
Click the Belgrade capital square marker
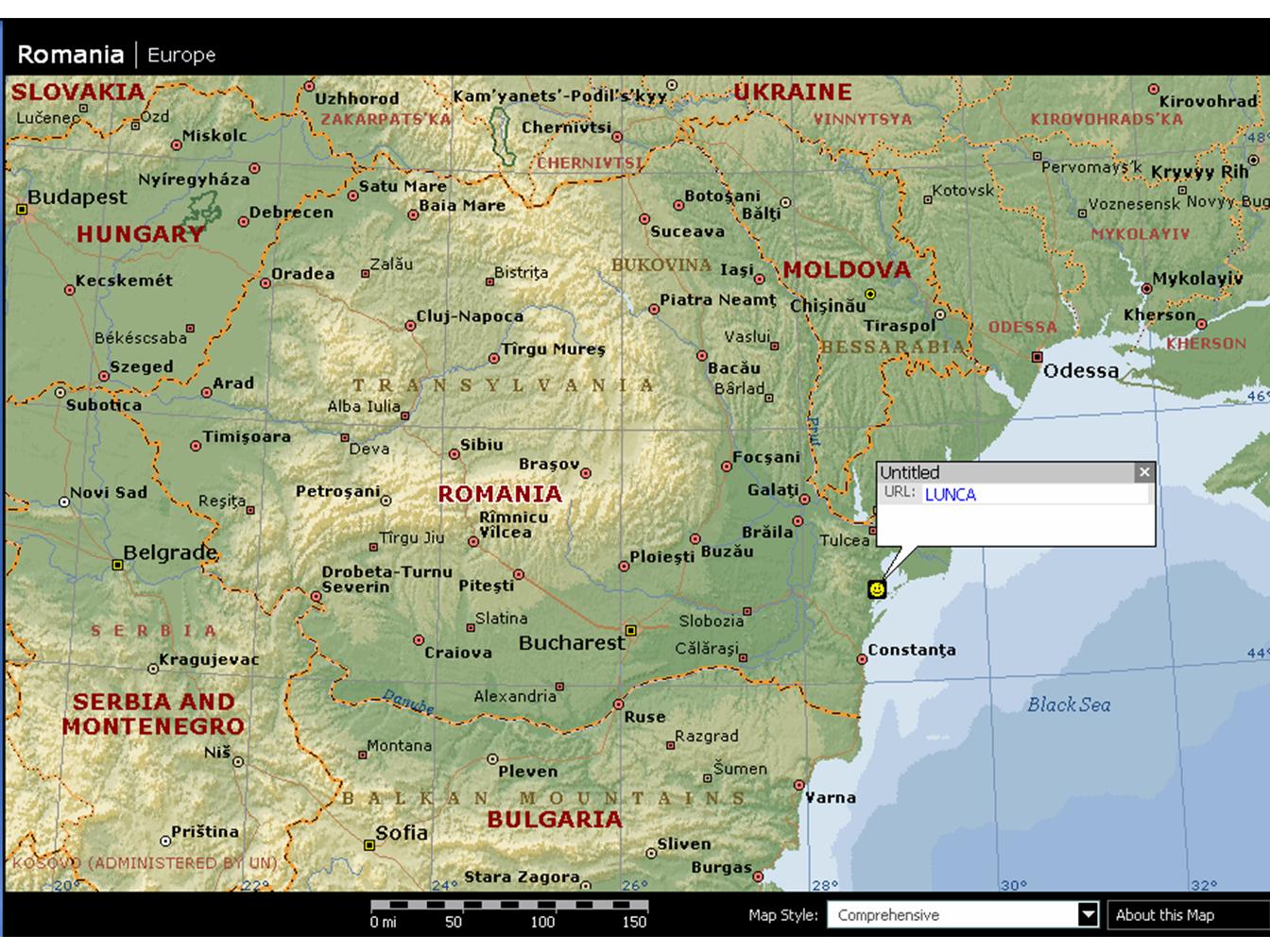point(117,565)
